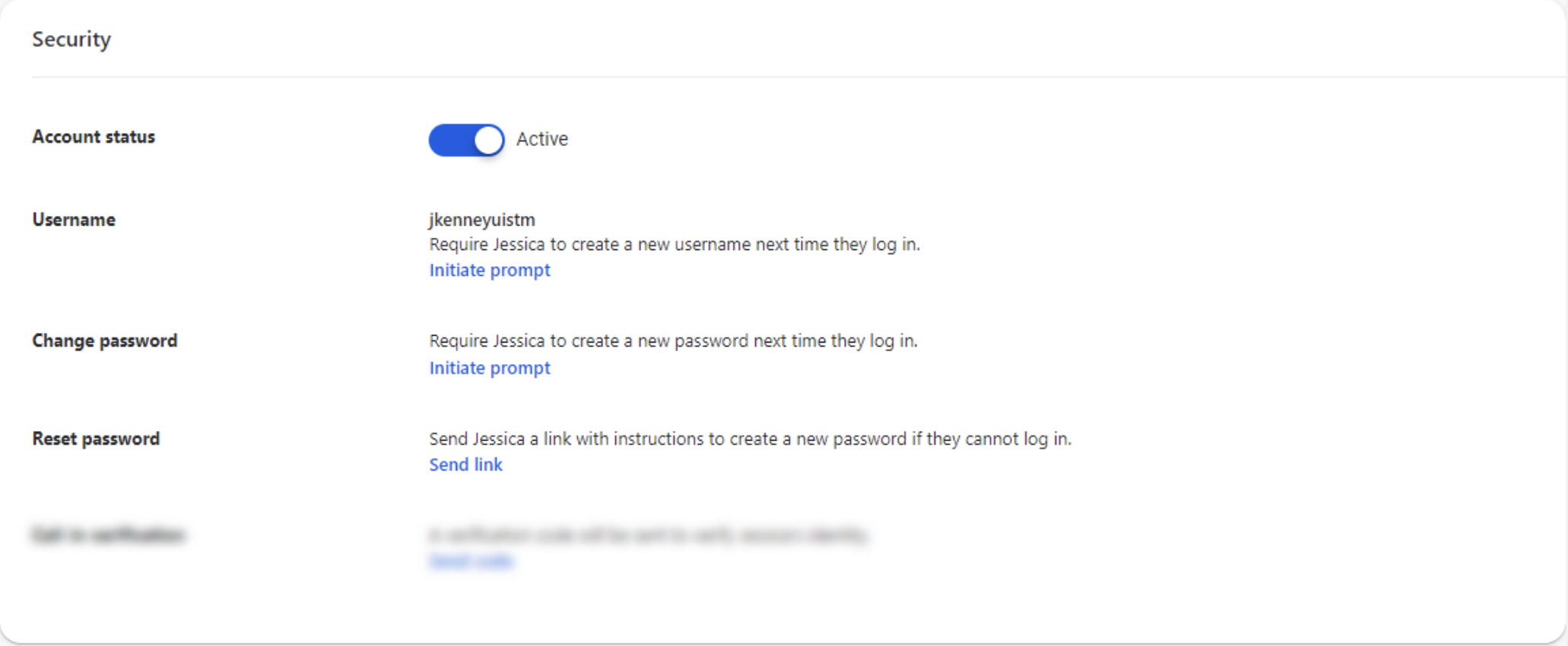Click the Account status label
Screen dimensions: 1568x646
(x=94, y=137)
